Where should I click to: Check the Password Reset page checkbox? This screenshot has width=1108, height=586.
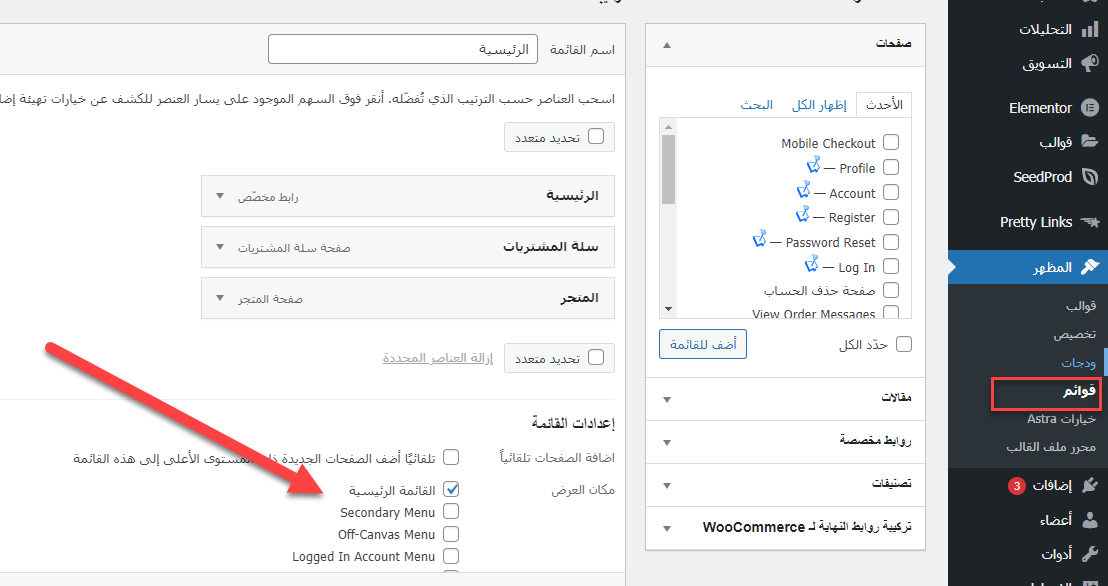891,242
